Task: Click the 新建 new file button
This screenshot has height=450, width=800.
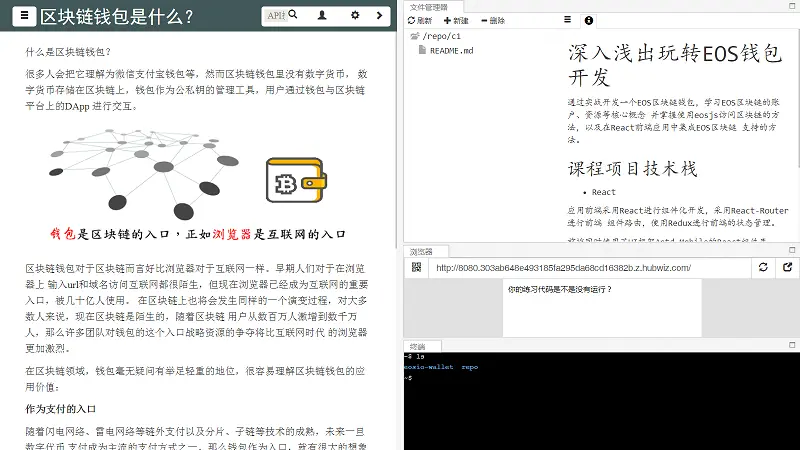Action: [x=456, y=20]
